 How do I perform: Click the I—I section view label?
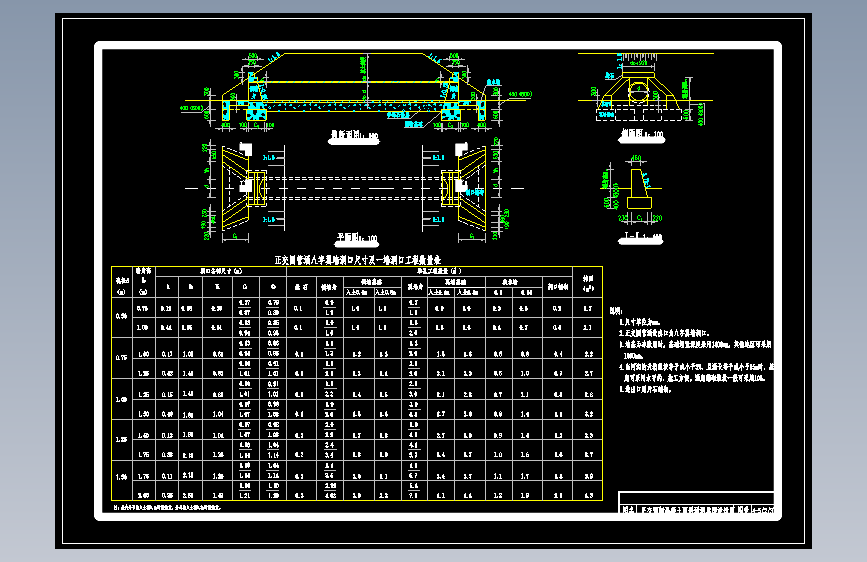click(x=641, y=237)
